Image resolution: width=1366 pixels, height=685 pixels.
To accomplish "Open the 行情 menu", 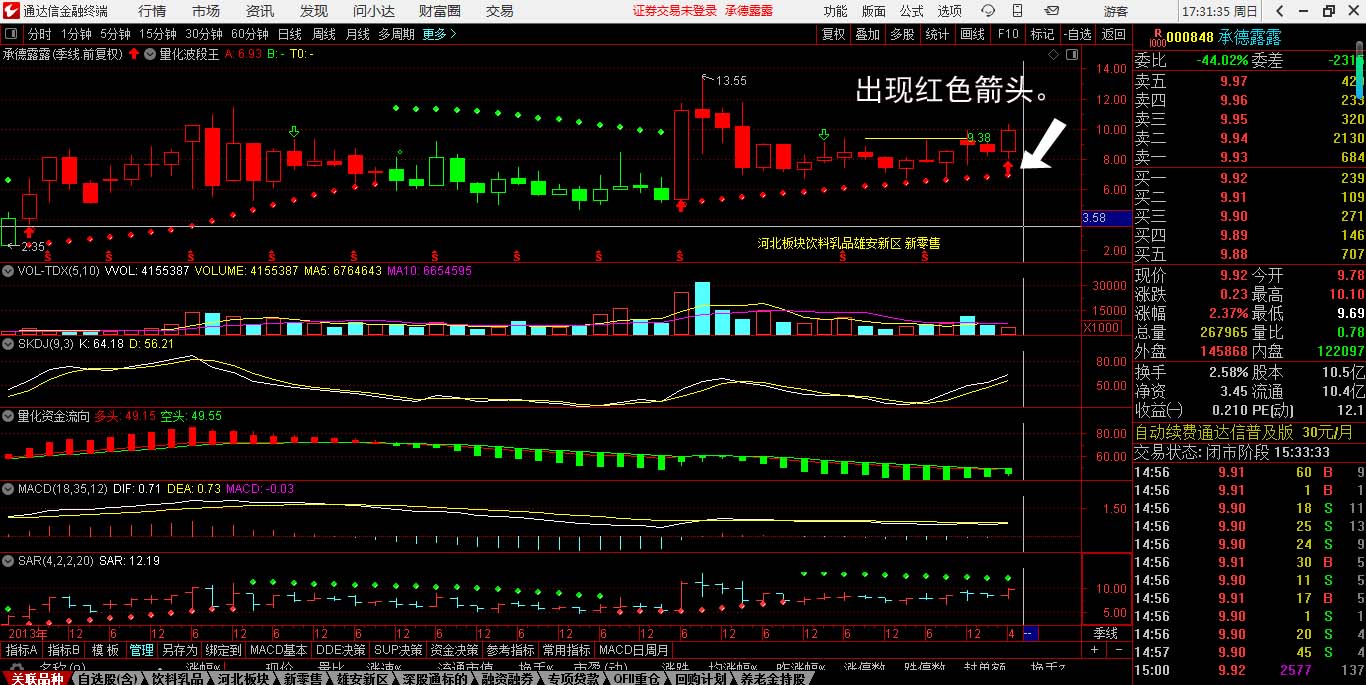I will click(152, 11).
